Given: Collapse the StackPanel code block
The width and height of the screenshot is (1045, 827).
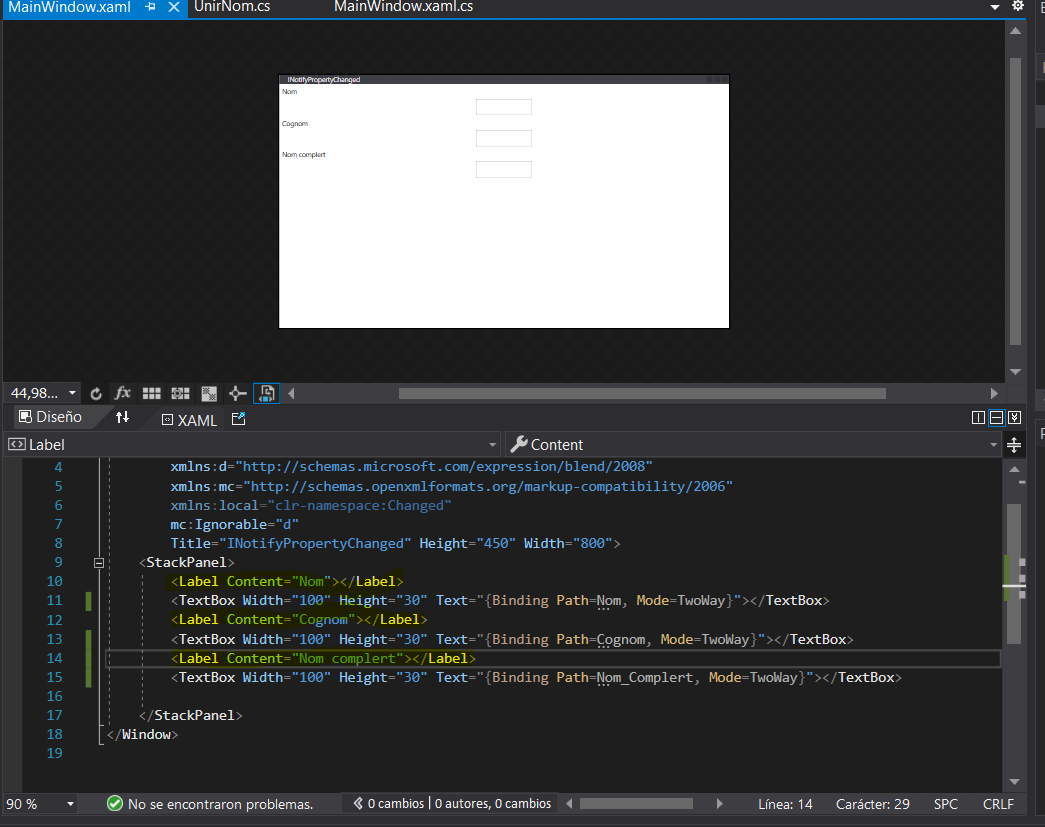Looking at the screenshot, I should point(99,563).
